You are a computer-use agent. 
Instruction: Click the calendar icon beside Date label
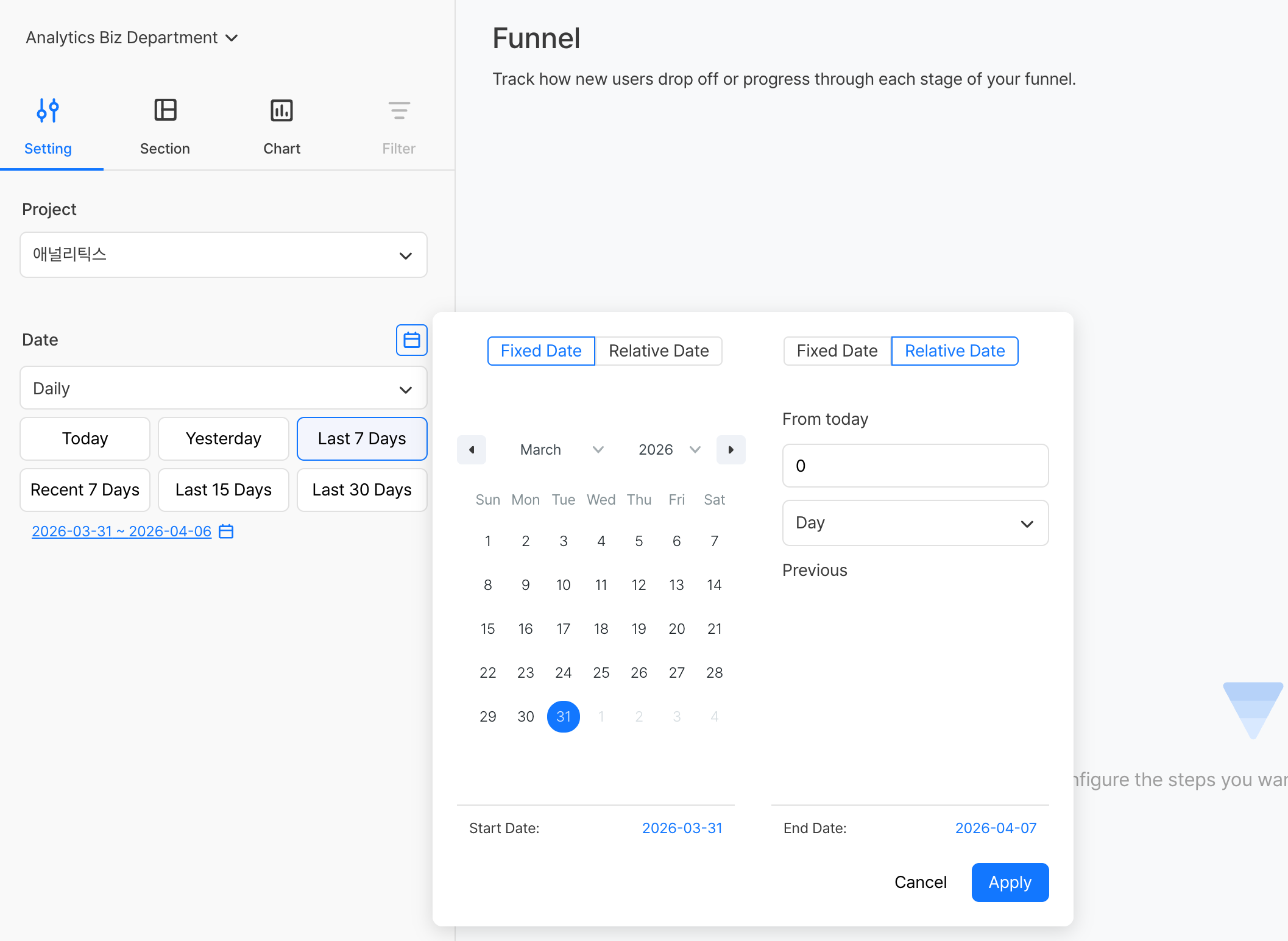pos(411,340)
